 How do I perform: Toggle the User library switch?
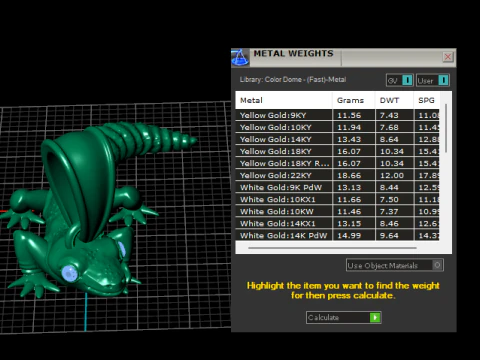pyautogui.click(x=433, y=80)
